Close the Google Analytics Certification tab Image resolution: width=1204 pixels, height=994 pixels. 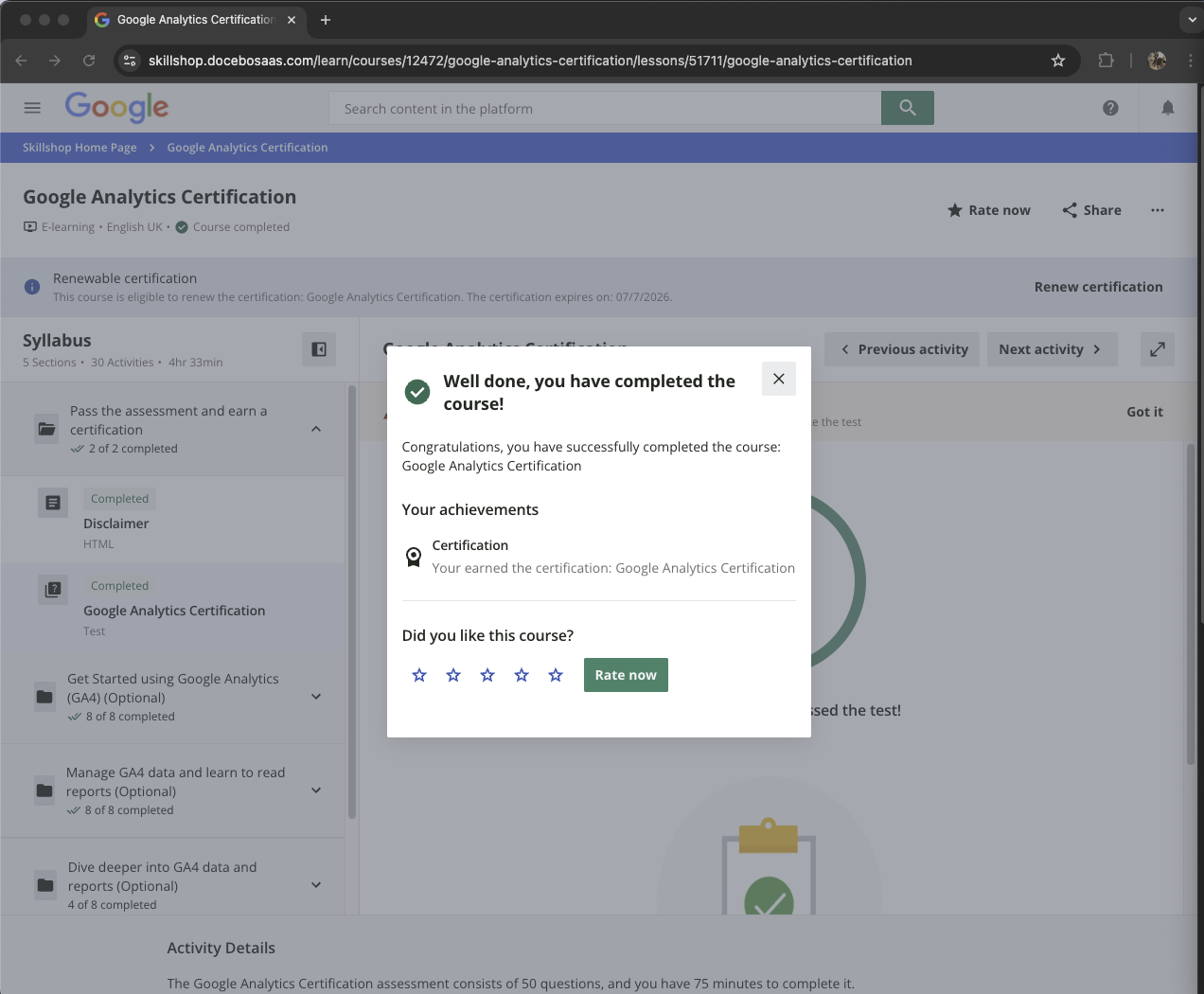(x=292, y=20)
